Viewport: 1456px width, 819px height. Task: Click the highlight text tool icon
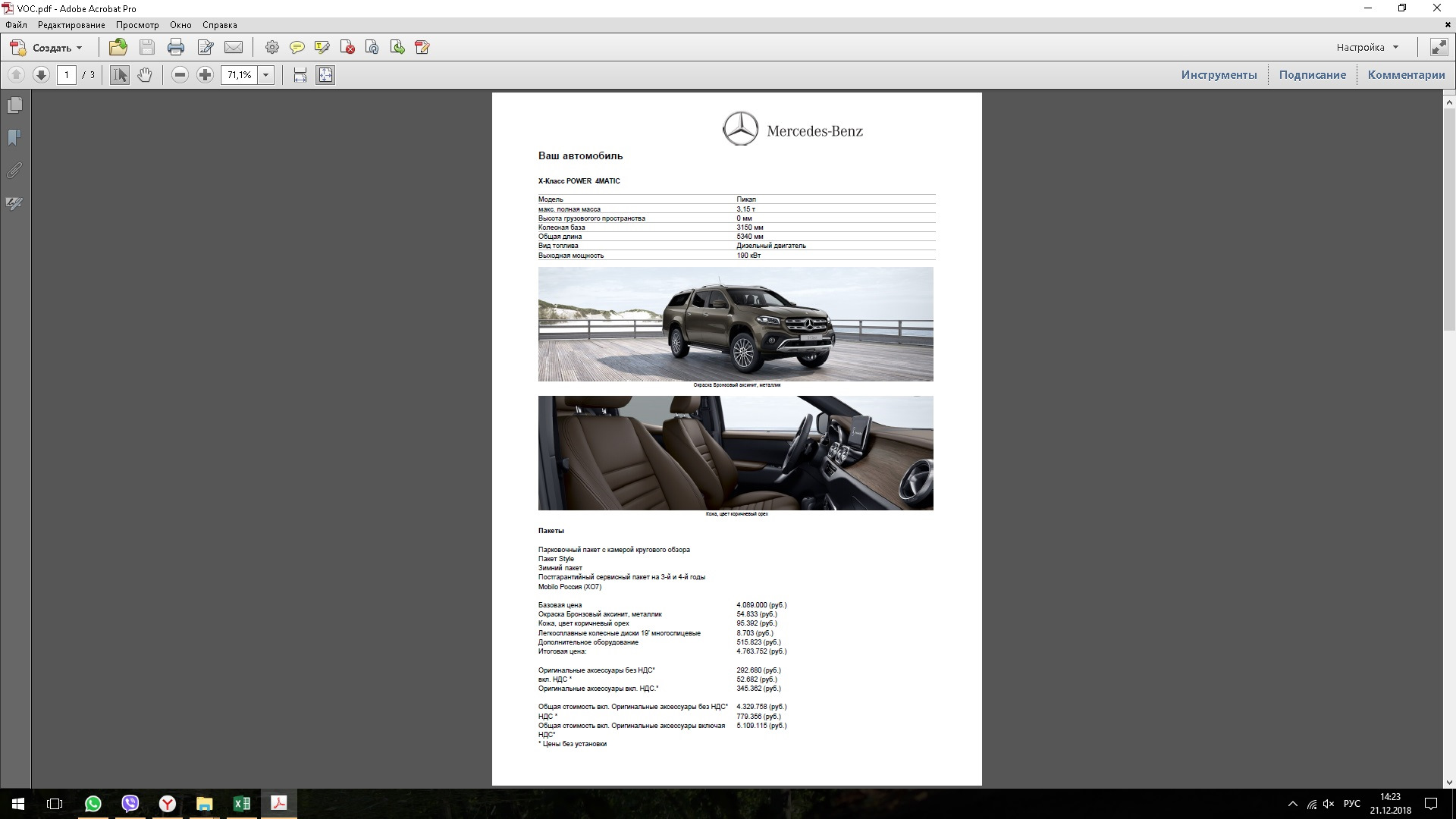(x=322, y=48)
